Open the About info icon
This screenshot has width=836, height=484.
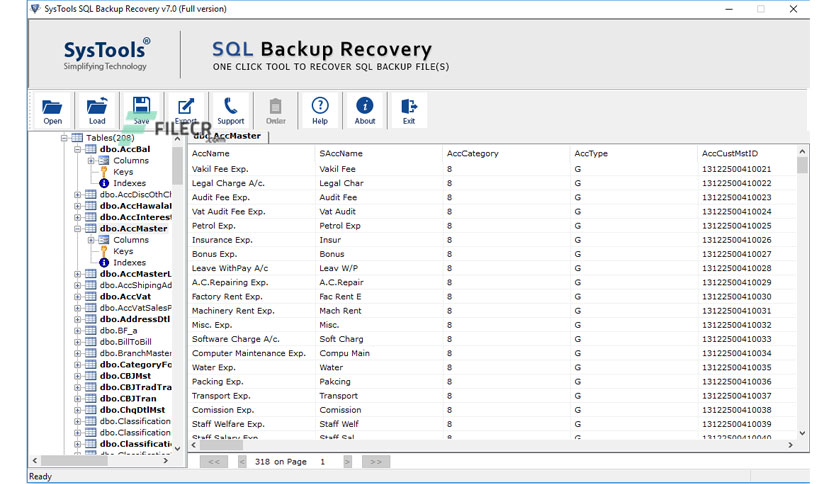(365, 106)
